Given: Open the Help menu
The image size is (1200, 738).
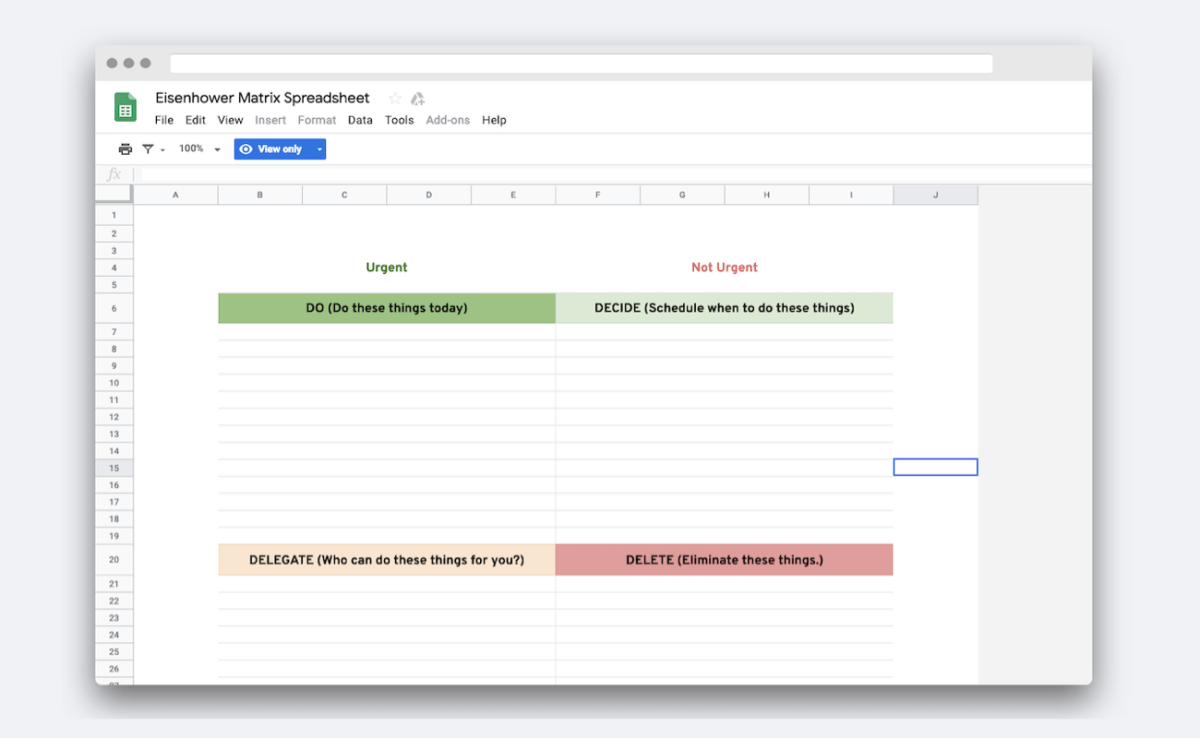Looking at the screenshot, I should (x=494, y=120).
